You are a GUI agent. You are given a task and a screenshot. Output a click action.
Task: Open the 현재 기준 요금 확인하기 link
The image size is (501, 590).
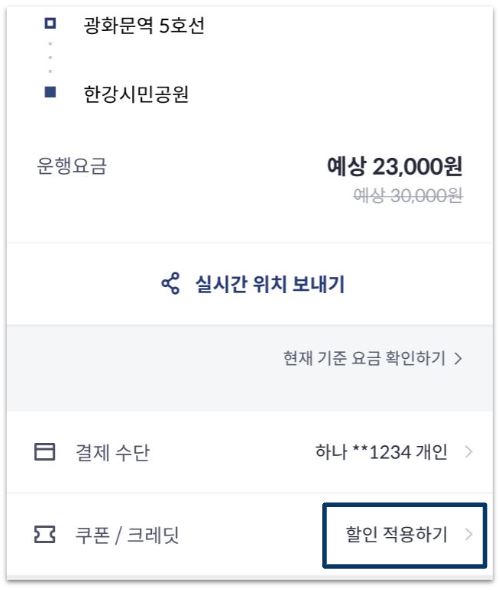372,358
